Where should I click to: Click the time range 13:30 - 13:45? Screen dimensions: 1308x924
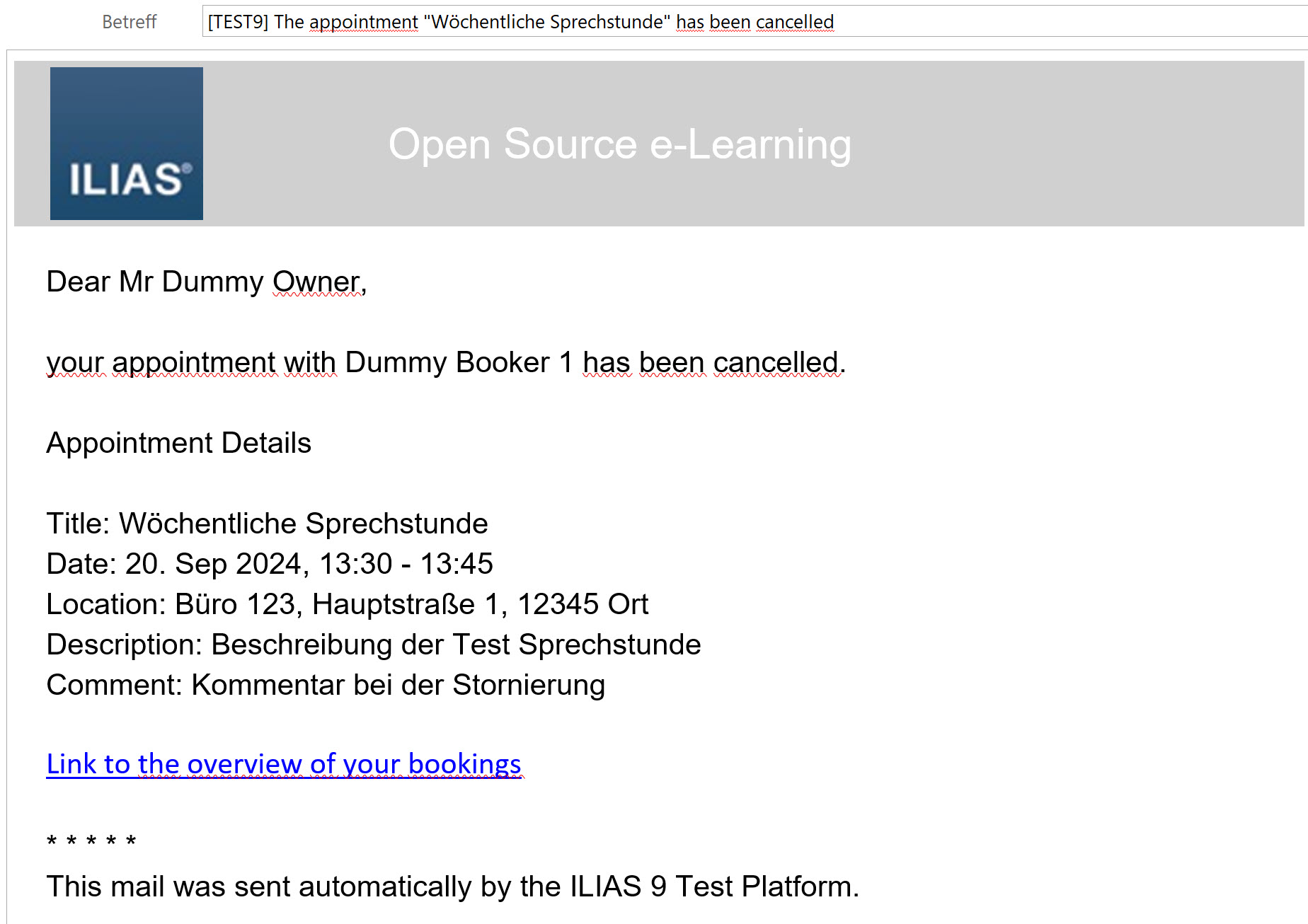click(x=406, y=564)
